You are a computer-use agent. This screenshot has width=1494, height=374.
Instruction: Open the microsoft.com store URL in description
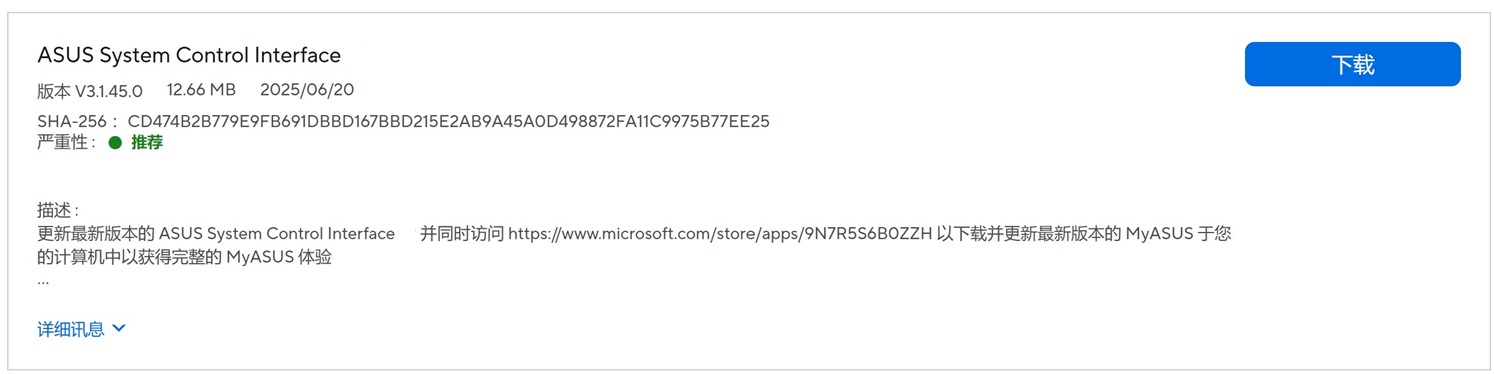(x=720, y=234)
